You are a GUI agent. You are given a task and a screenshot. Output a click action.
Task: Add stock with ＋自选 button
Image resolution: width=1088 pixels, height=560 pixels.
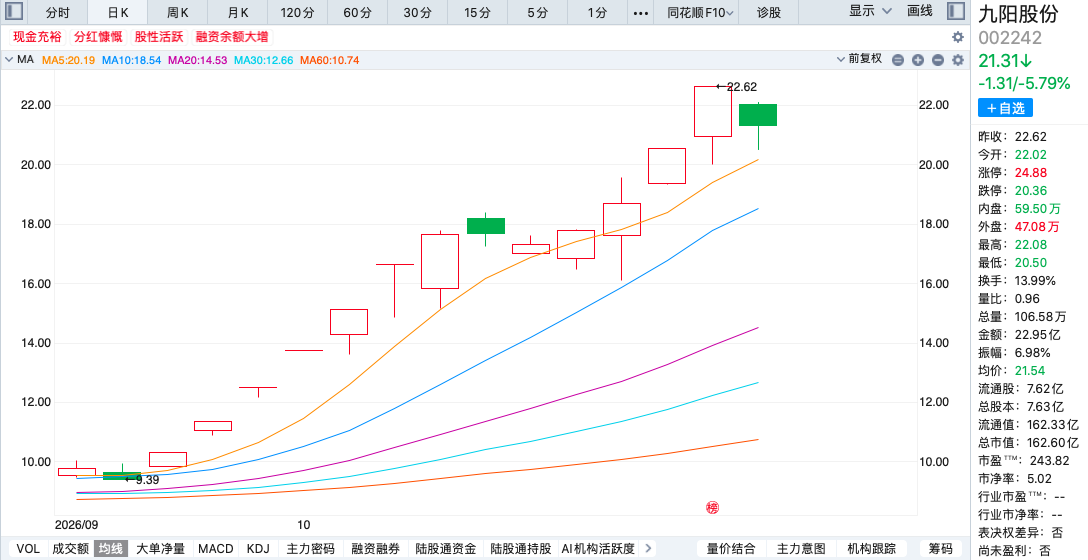click(x=1005, y=108)
